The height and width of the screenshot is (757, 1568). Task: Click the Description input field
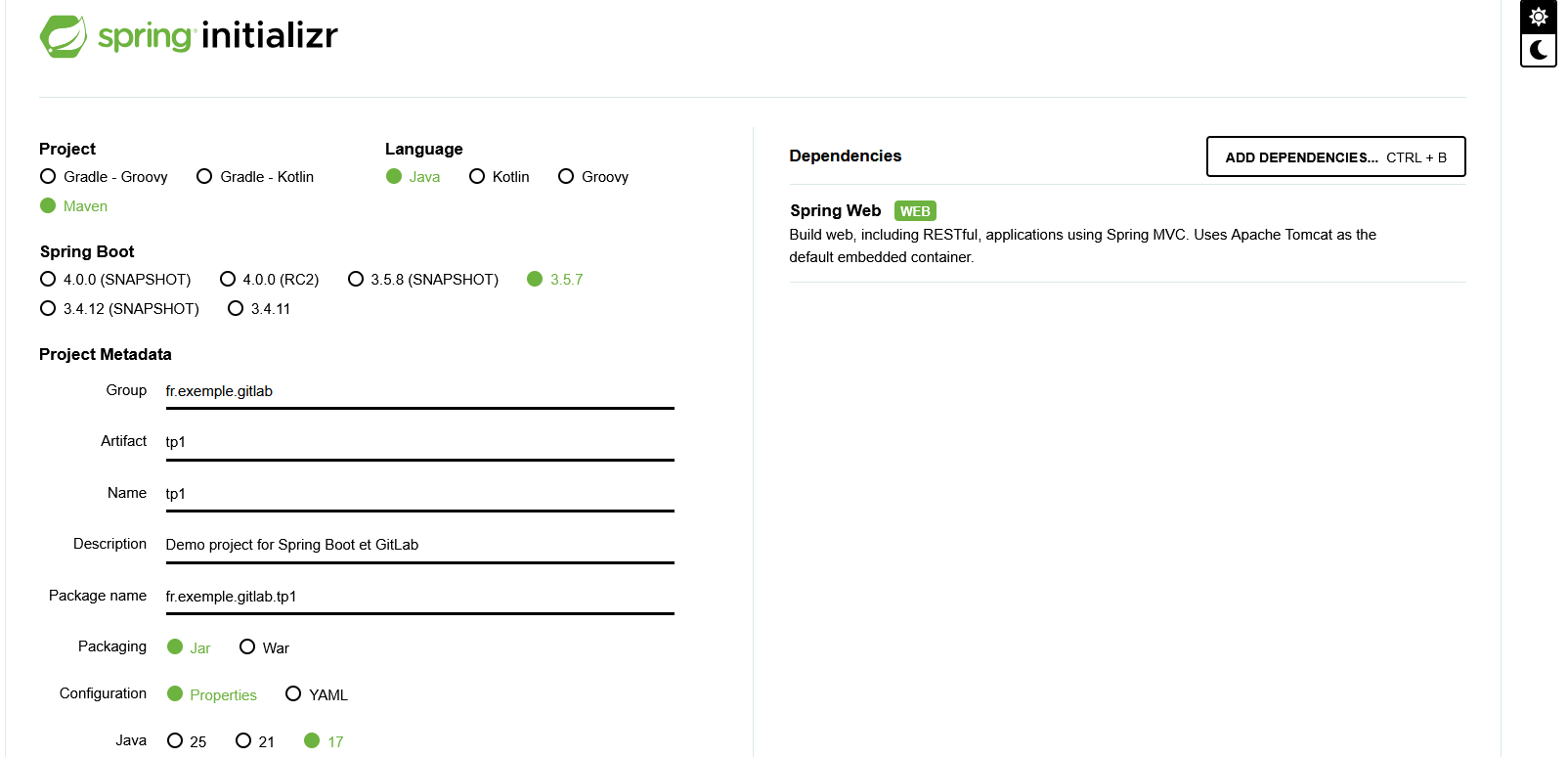(x=419, y=545)
